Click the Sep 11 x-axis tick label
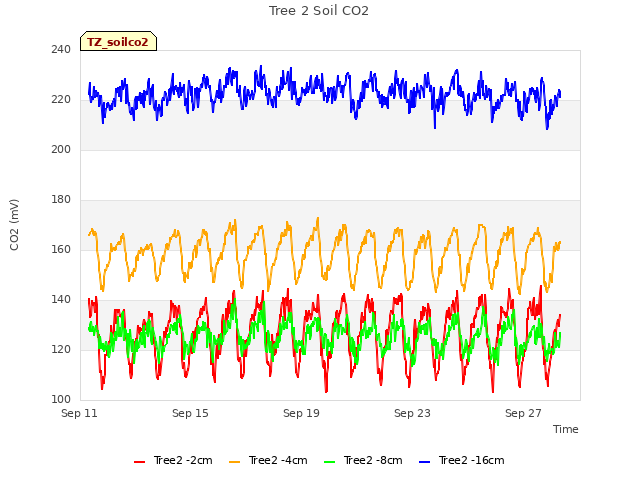The image size is (640, 480). click(79, 413)
